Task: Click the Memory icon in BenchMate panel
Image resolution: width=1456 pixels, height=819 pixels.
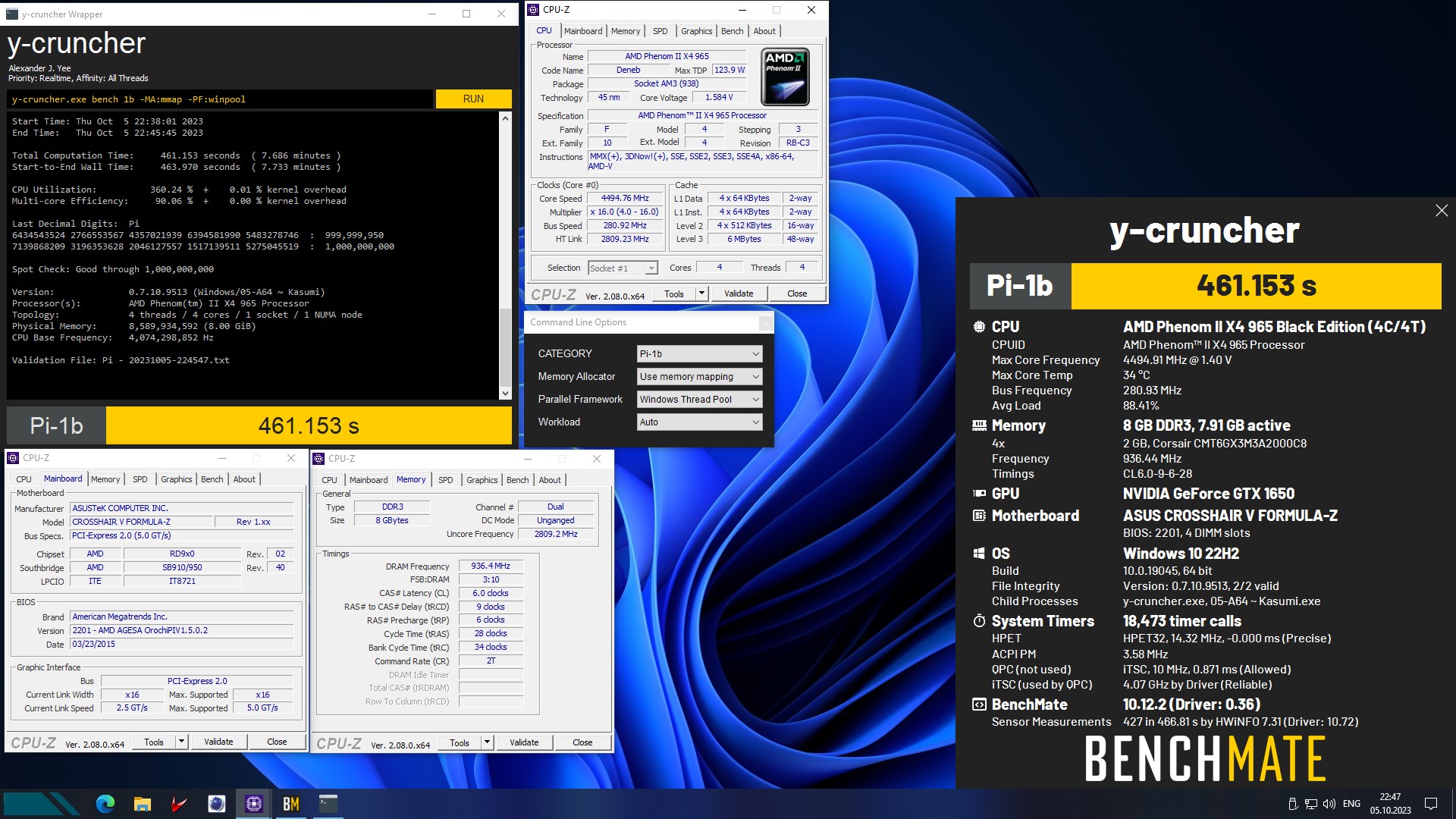Action: coord(979,425)
